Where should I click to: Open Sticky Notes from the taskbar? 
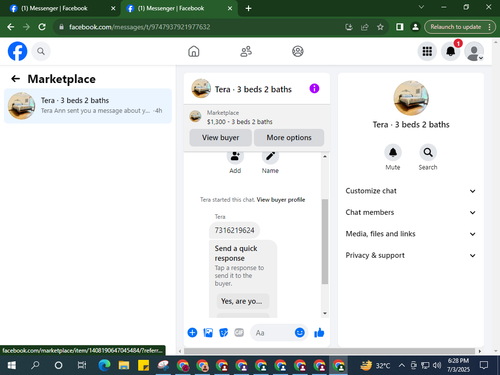143,365
